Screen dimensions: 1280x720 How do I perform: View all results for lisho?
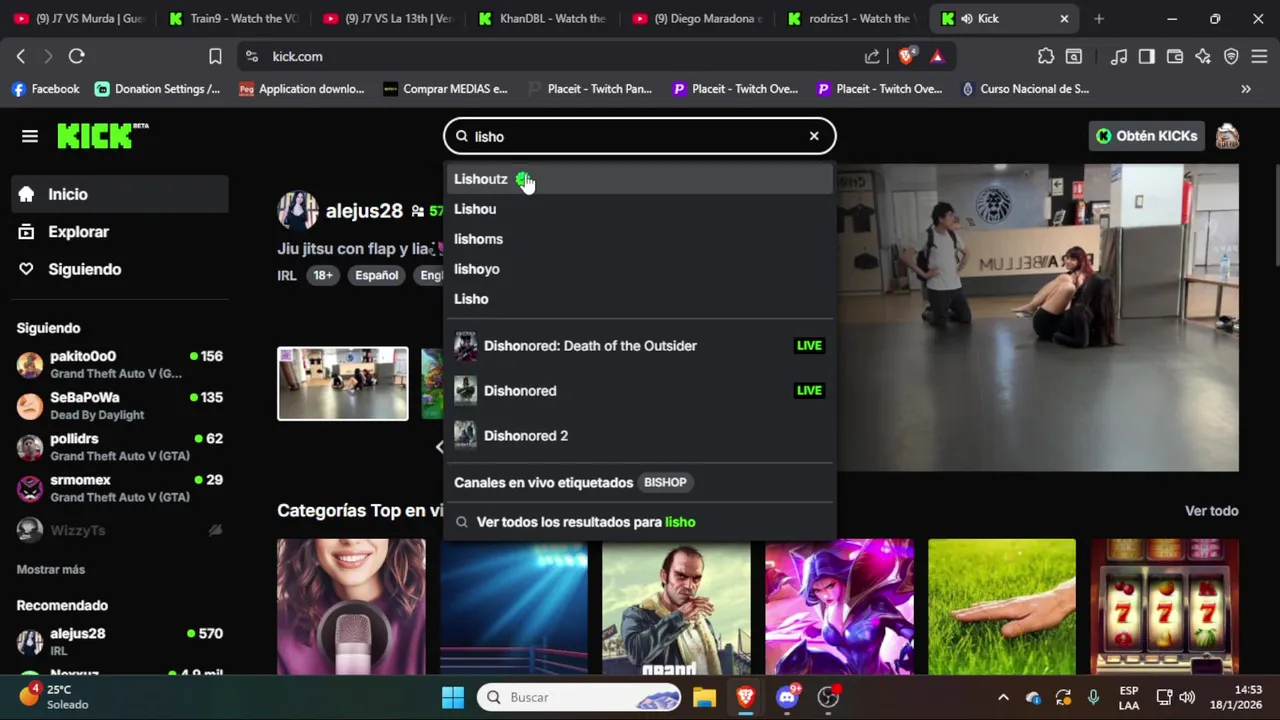coord(639,522)
